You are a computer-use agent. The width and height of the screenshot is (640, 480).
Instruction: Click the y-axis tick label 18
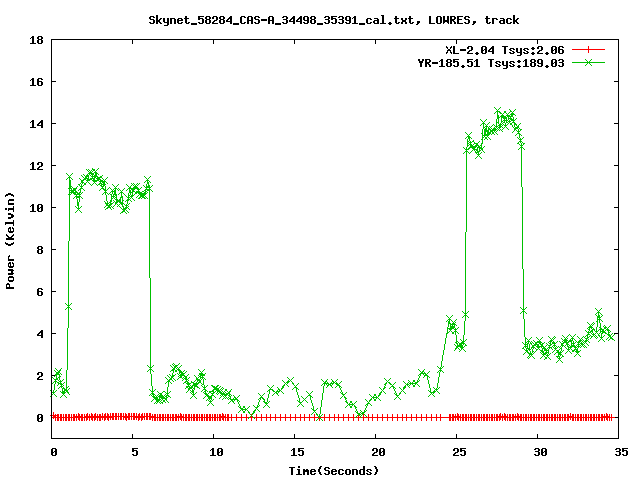[x=36, y=40]
